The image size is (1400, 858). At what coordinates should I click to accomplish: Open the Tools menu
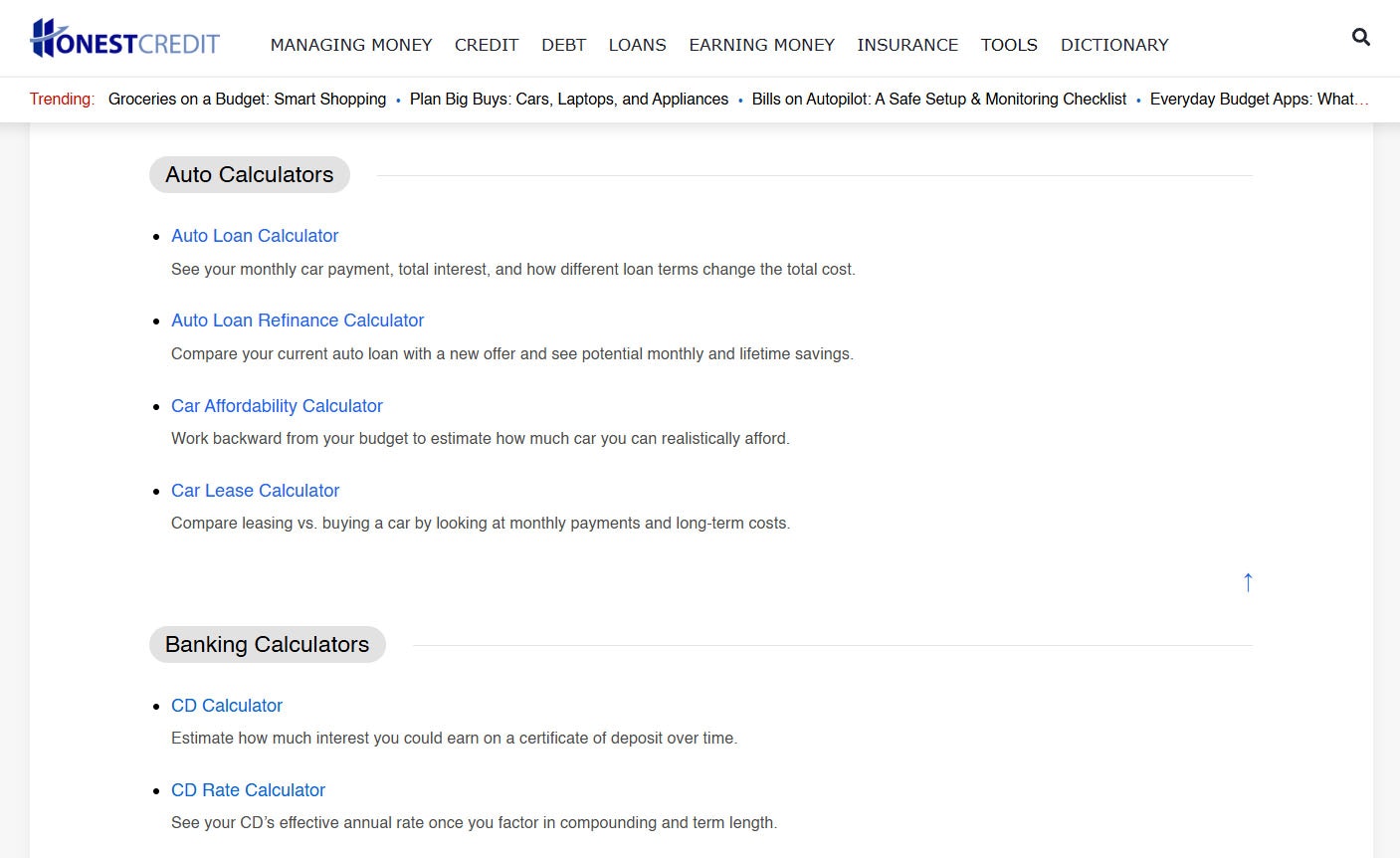point(1009,45)
